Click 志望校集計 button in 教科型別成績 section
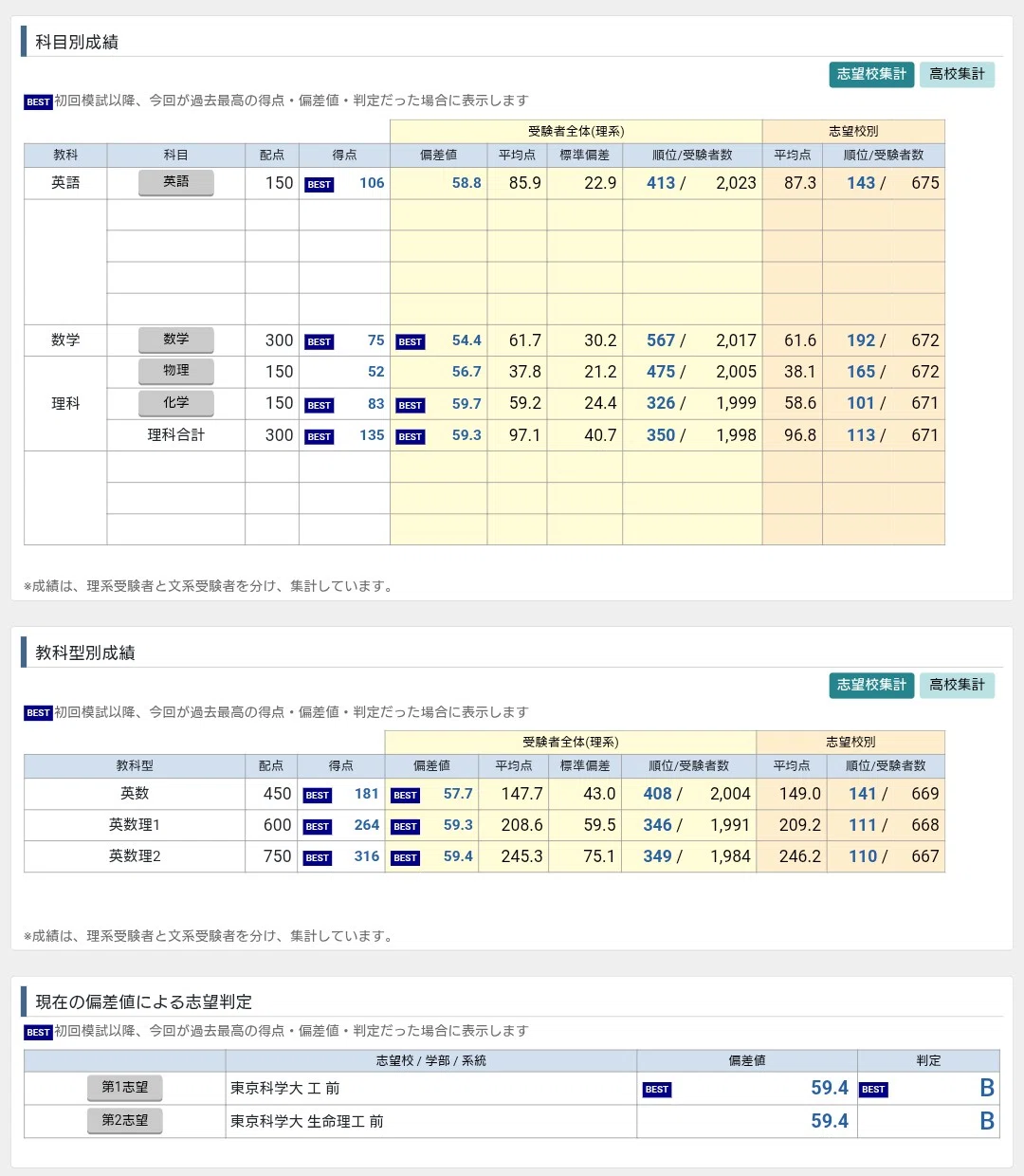This screenshot has width=1024, height=1176. click(871, 685)
